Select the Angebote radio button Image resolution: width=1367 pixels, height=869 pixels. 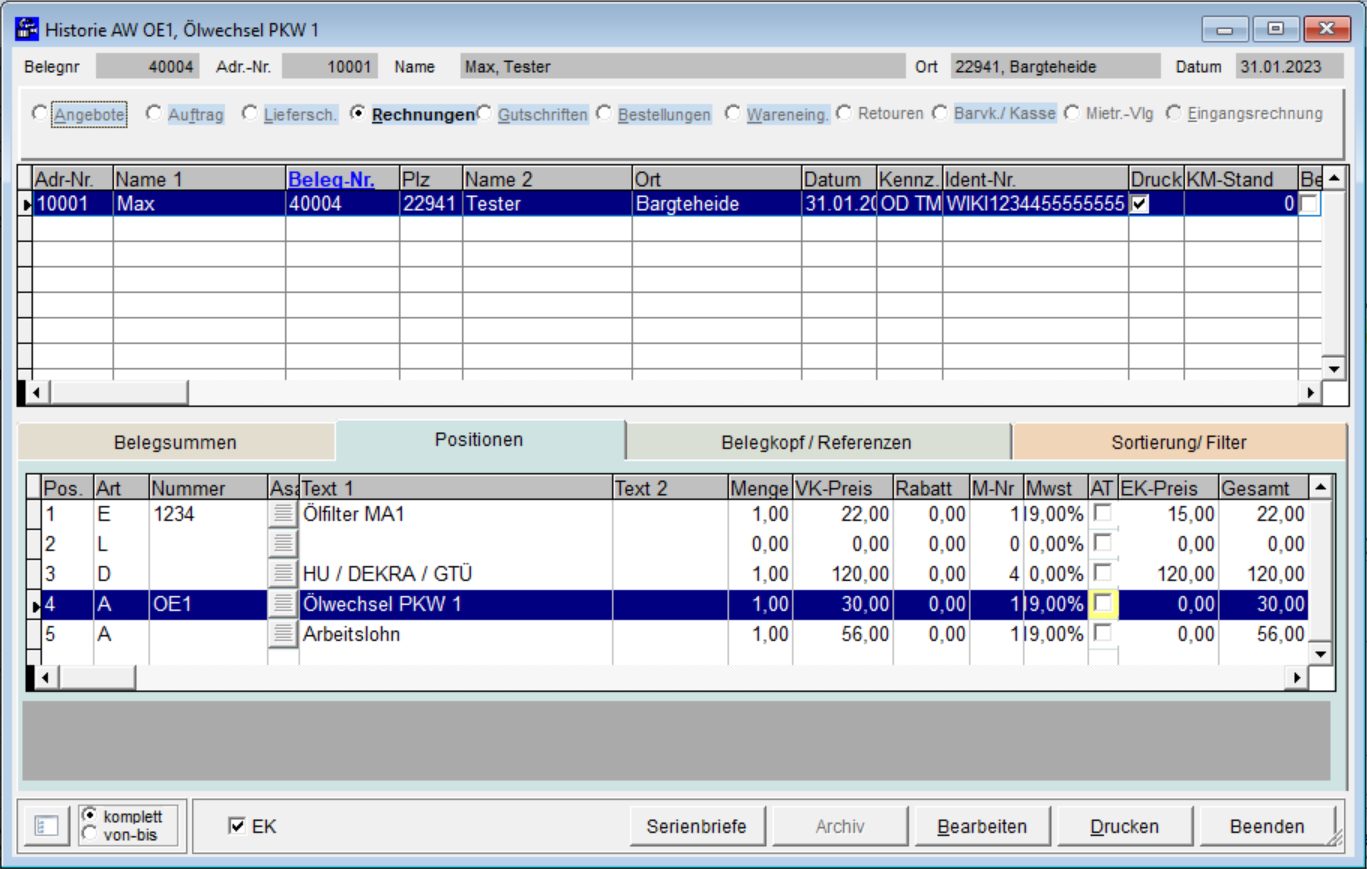pos(39,114)
